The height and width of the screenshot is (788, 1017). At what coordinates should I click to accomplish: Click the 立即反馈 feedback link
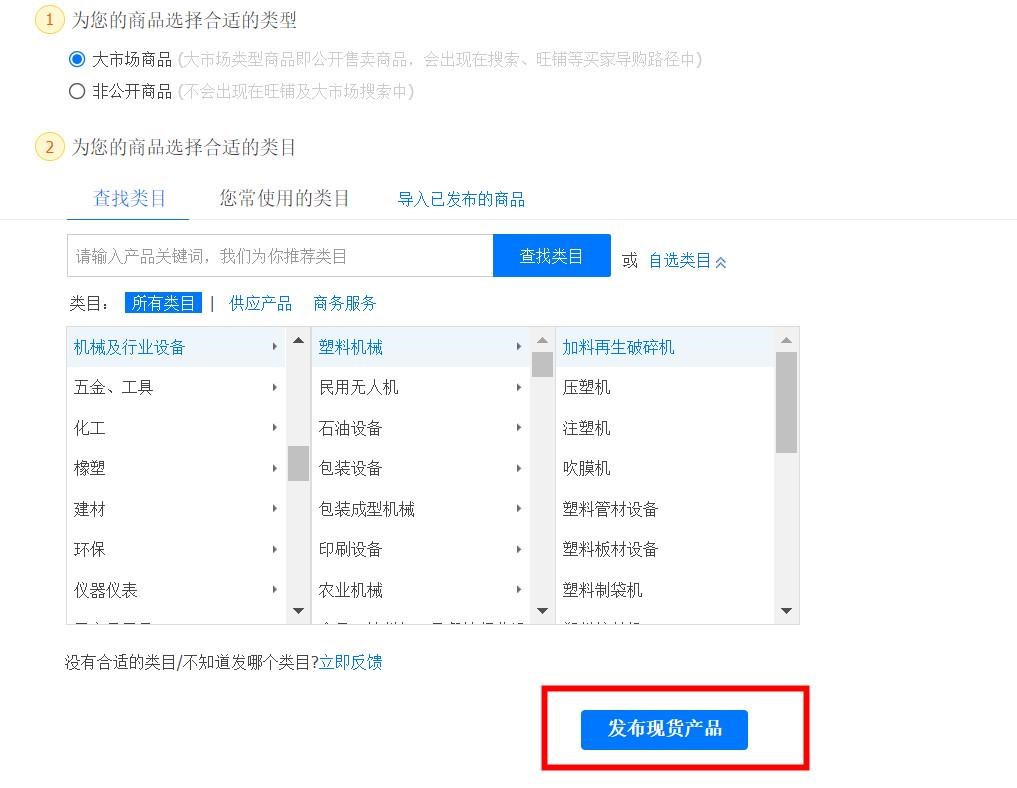coord(350,662)
